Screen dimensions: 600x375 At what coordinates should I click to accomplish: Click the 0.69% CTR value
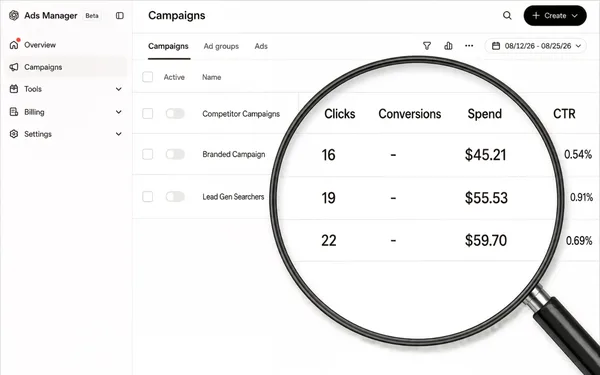point(579,241)
